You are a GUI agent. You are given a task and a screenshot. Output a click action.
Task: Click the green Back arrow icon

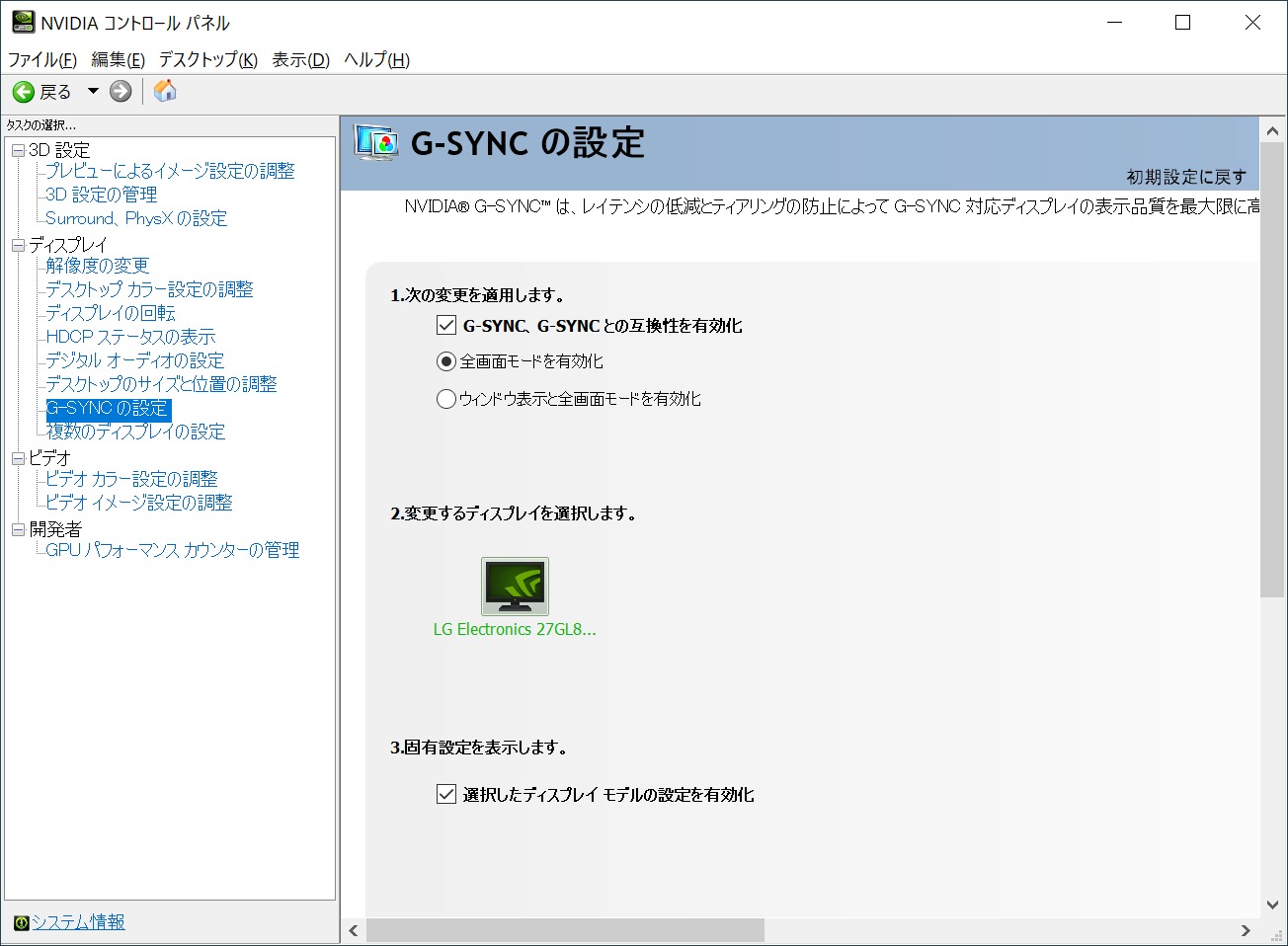click(23, 92)
